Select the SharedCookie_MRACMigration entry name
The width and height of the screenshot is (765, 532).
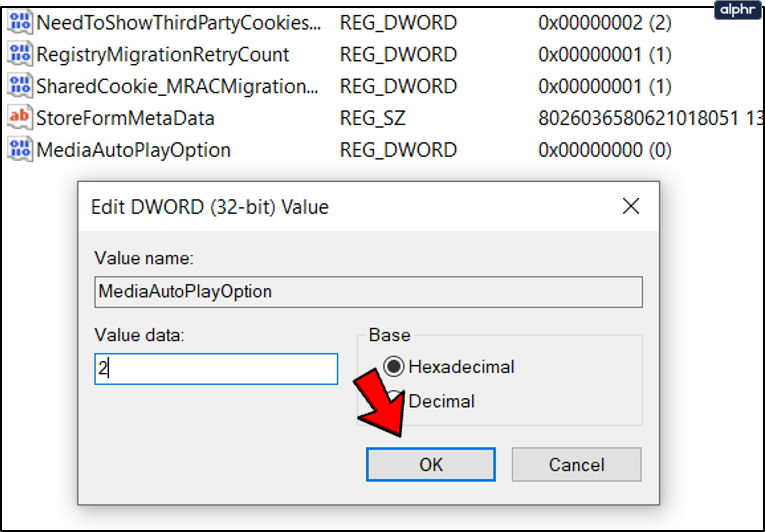click(x=179, y=86)
